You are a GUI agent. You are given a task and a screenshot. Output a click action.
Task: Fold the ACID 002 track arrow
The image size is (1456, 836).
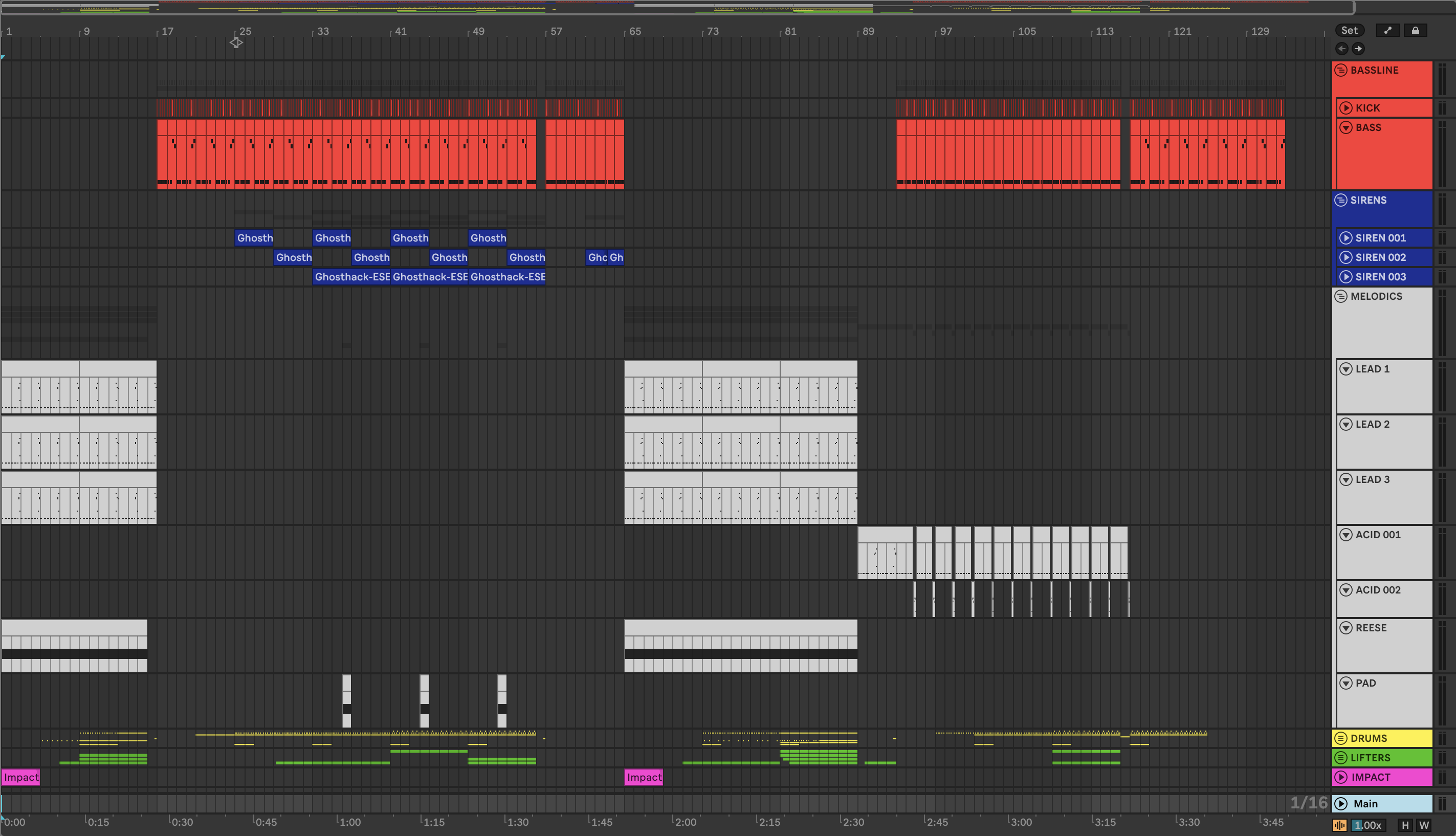tap(1346, 590)
